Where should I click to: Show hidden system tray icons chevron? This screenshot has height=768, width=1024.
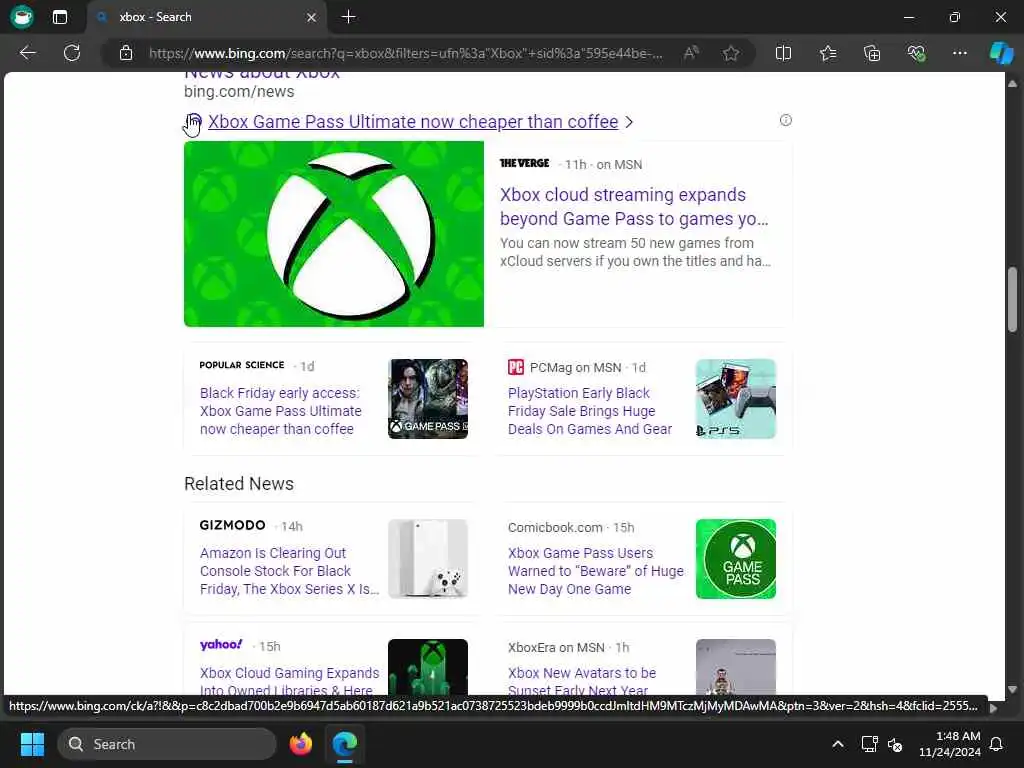click(x=838, y=744)
